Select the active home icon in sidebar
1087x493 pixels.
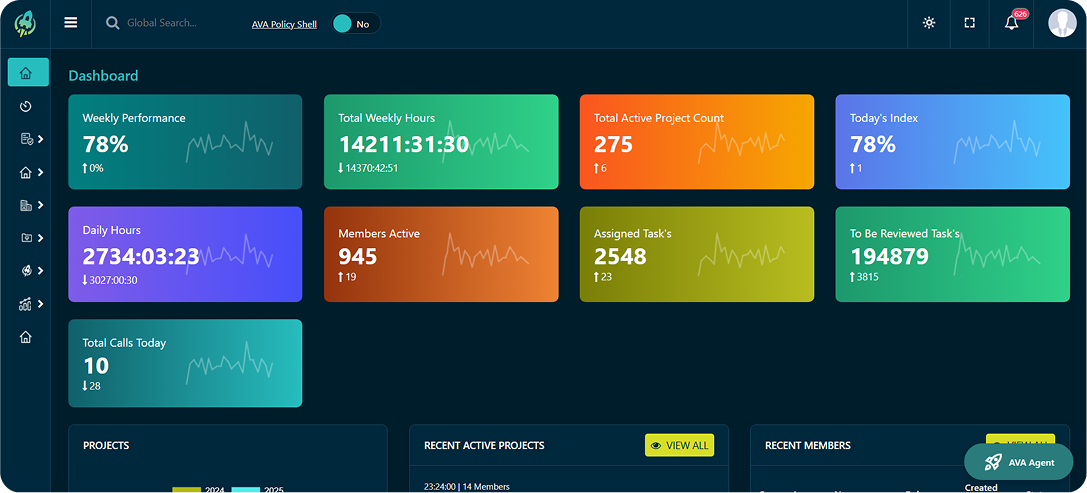pyautogui.click(x=27, y=73)
